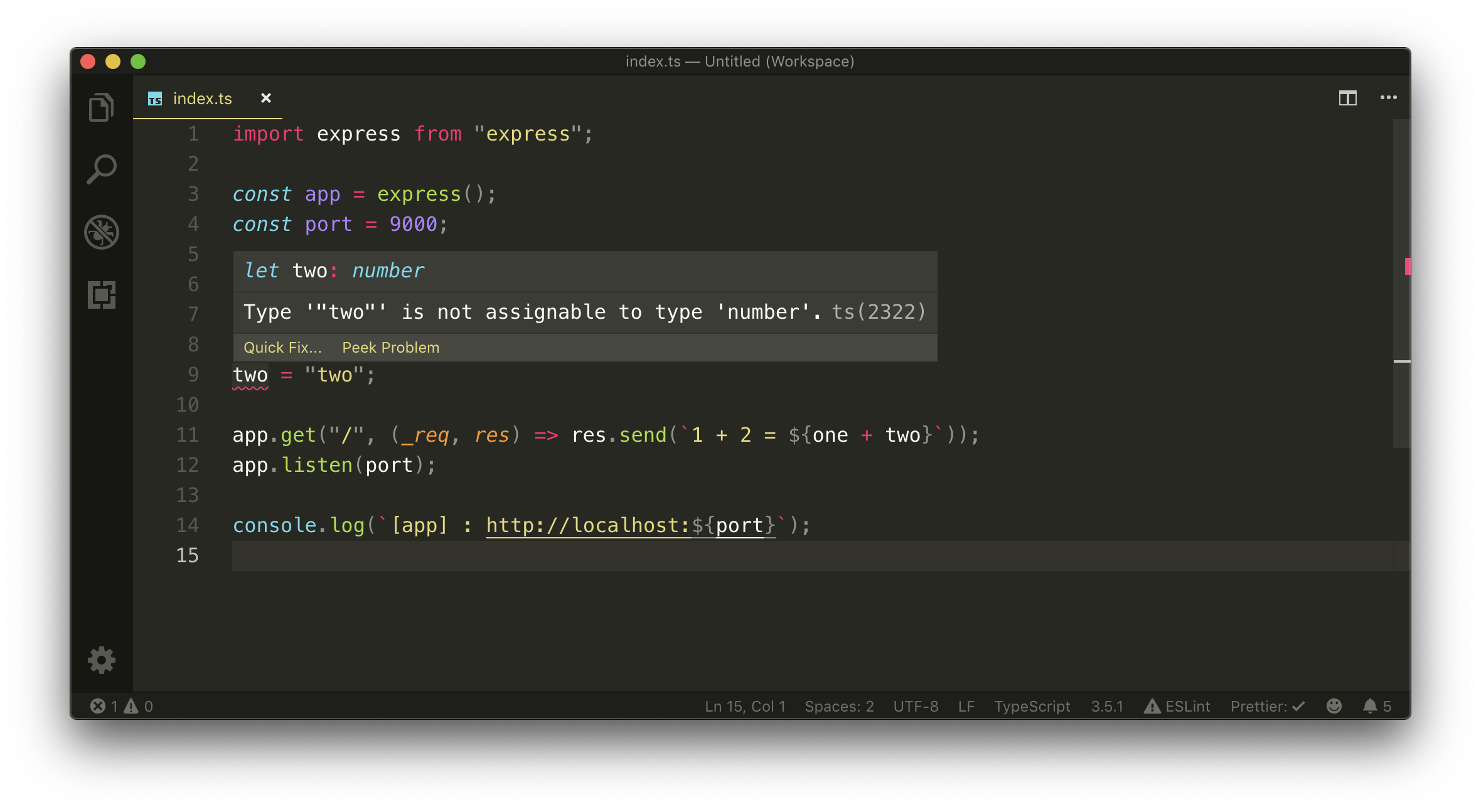Change language mode by clicking TypeScript
The image size is (1481, 812).
(x=1032, y=706)
